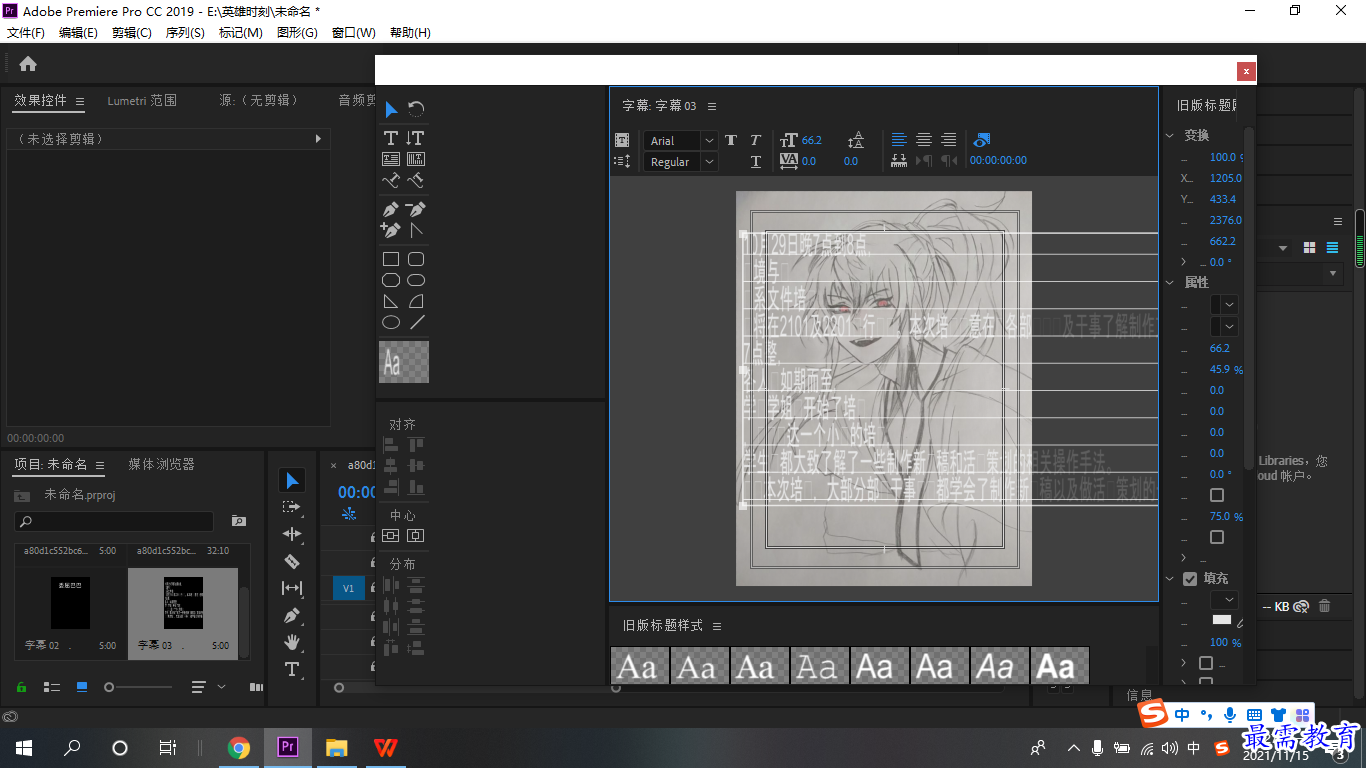This screenshot has width=1366, height=768.
Task: Set text alignment to right
Action: pyautogui.click(x=948, y=140)
